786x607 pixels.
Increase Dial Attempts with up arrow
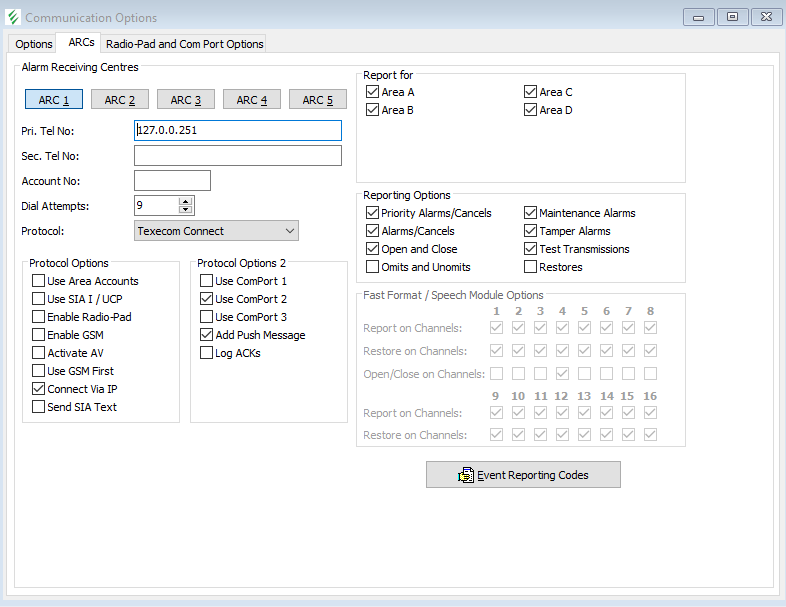185,201
